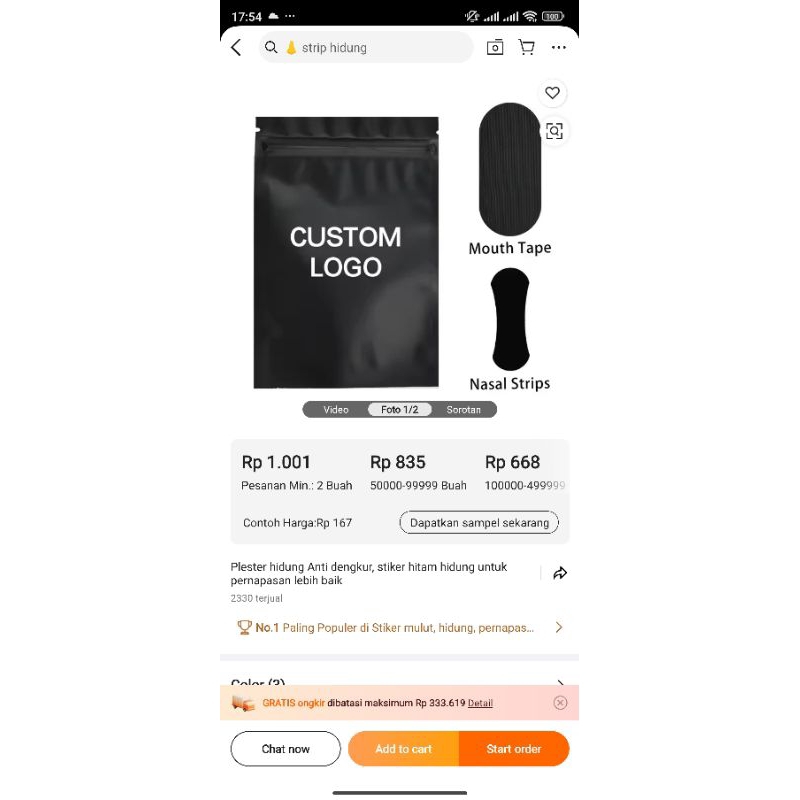This screenshot has width=800, height=800.
Task: Tap the visual search scan icon
Action: [x=554, y=131]
